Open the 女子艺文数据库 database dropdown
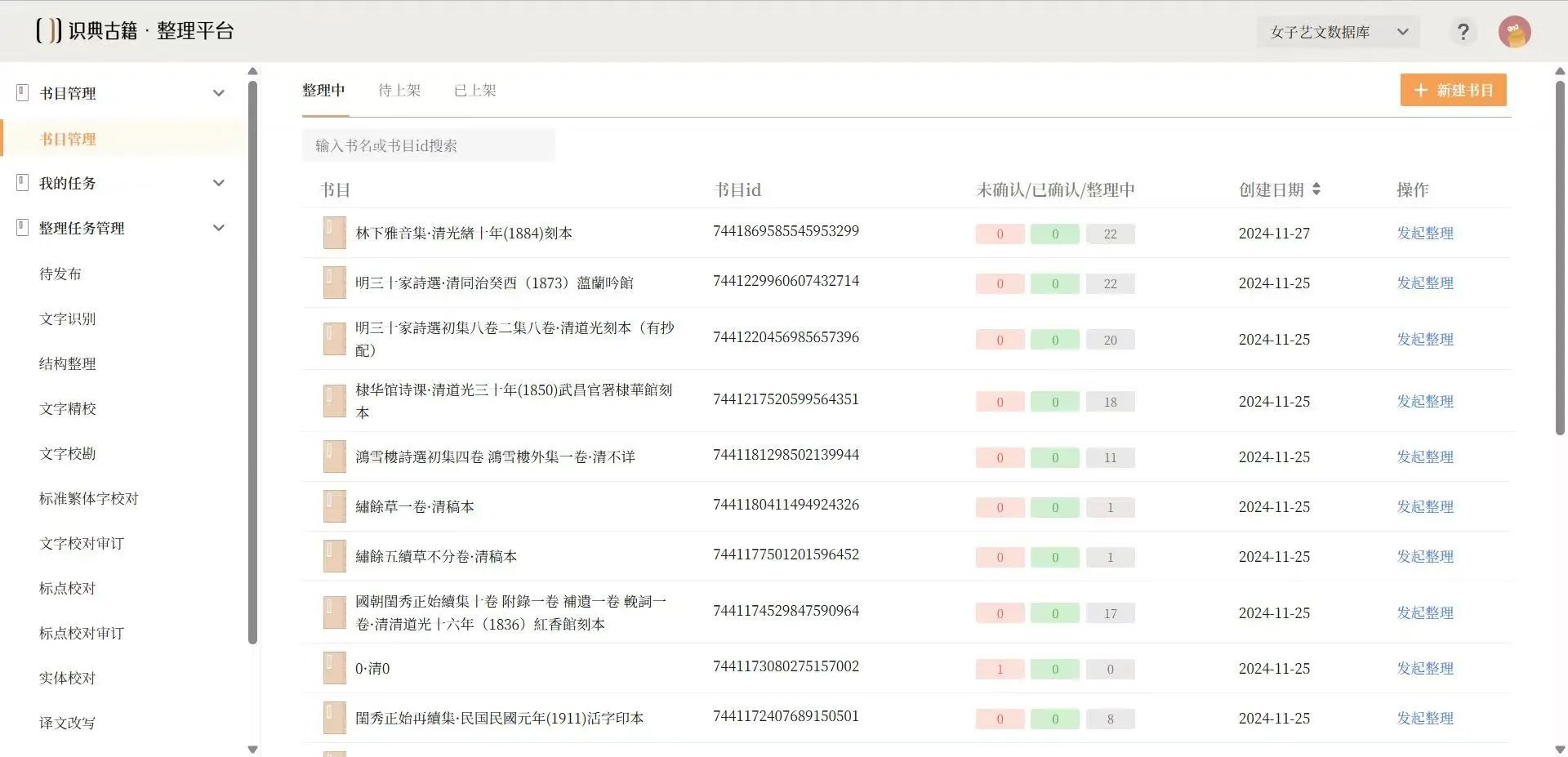The image size is (1568, 757). coord(1338,32)
